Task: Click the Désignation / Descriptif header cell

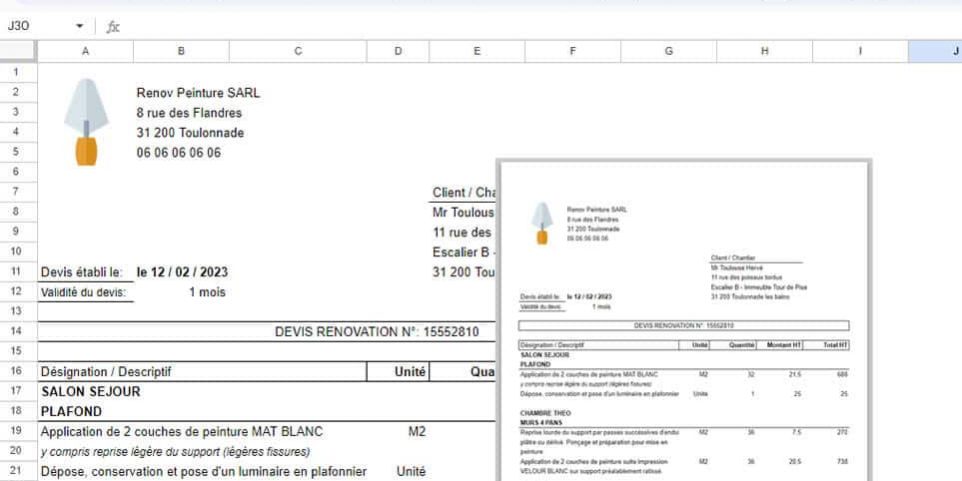Action: (x=105, y=371)
